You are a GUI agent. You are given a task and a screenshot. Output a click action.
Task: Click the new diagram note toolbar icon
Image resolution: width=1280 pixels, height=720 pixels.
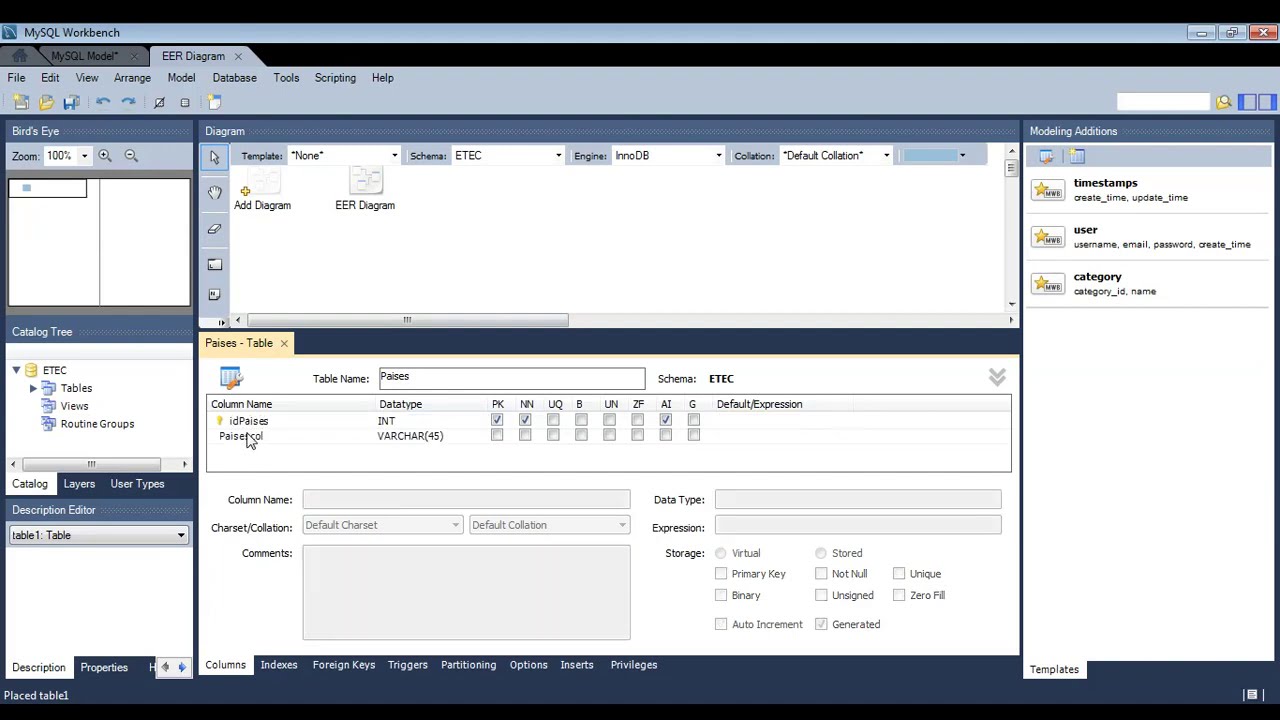pyautogui.click(x=214, y=102)
